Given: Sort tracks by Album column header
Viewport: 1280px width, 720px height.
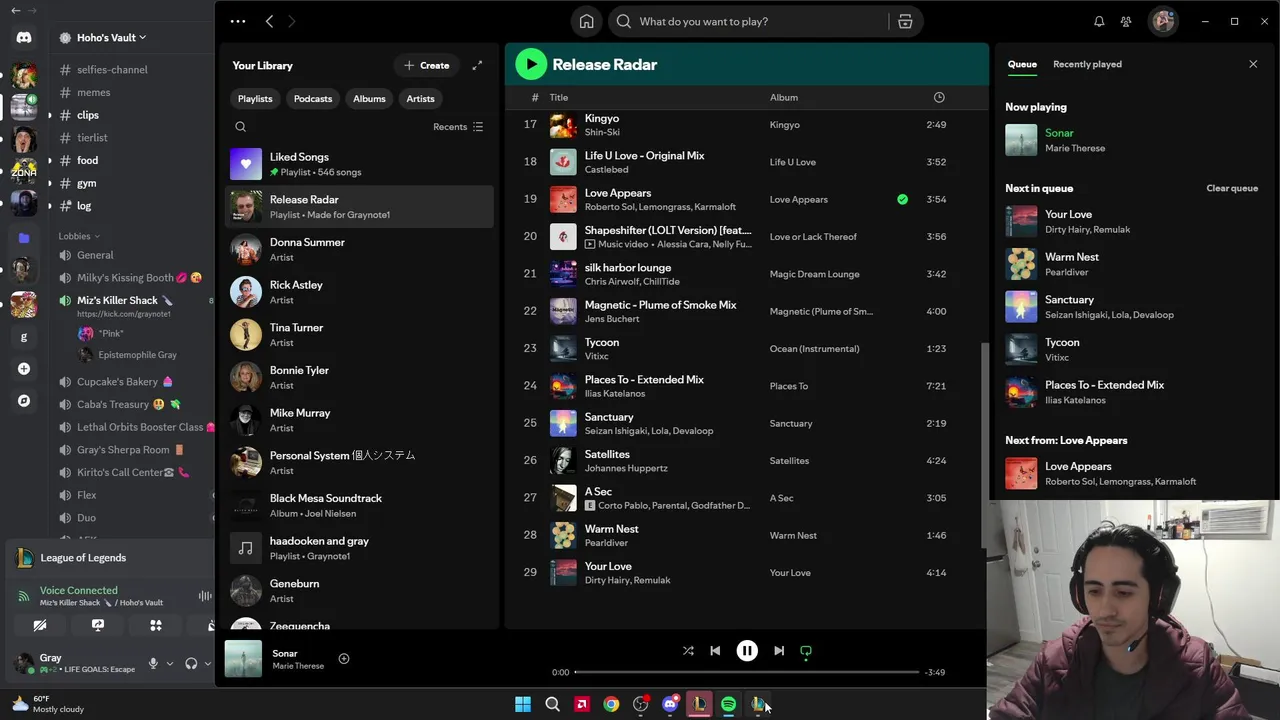Looking at the screenshot, I should (x=784, y=97).
